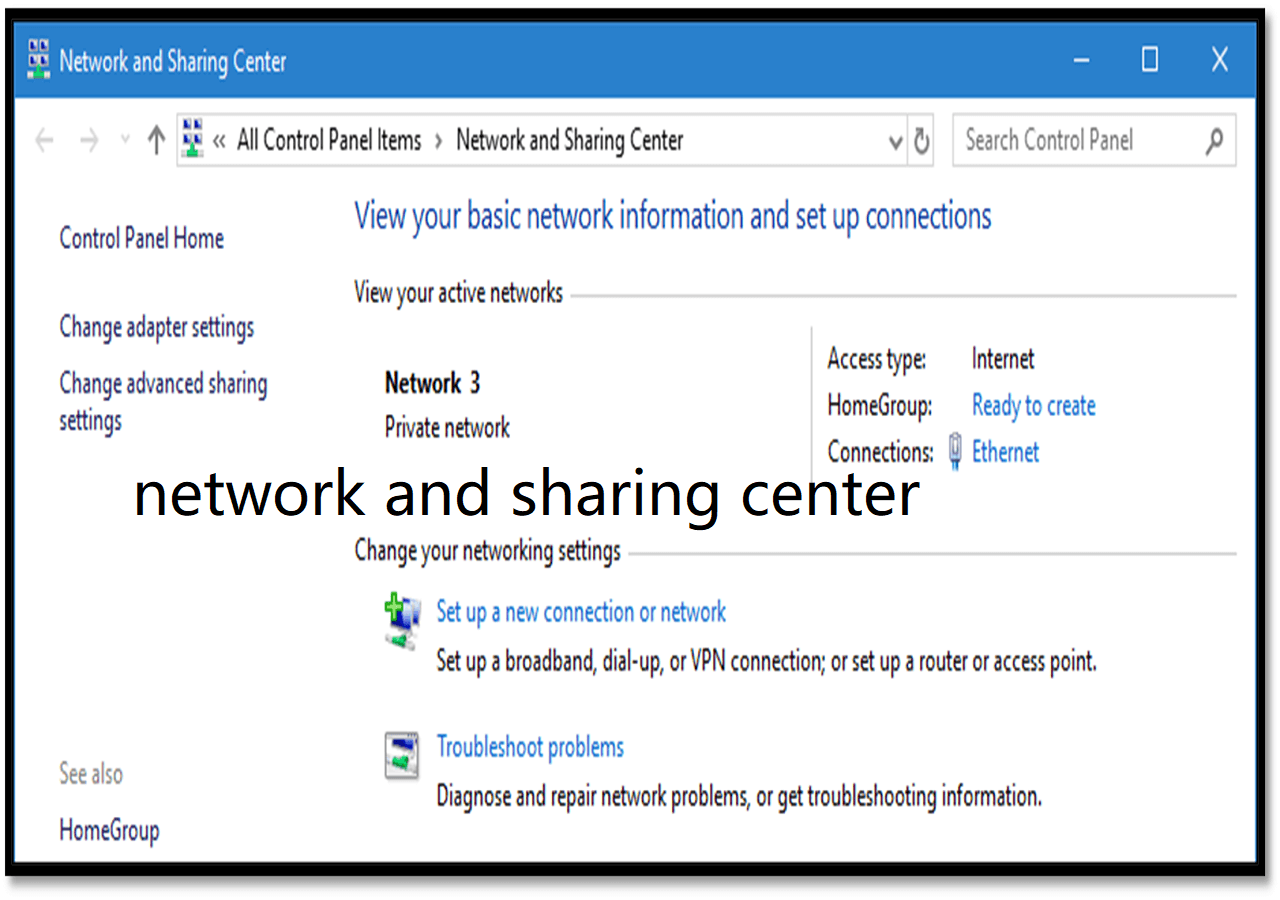
Task: Click the Private network label
Action: (x=447, y=428)
